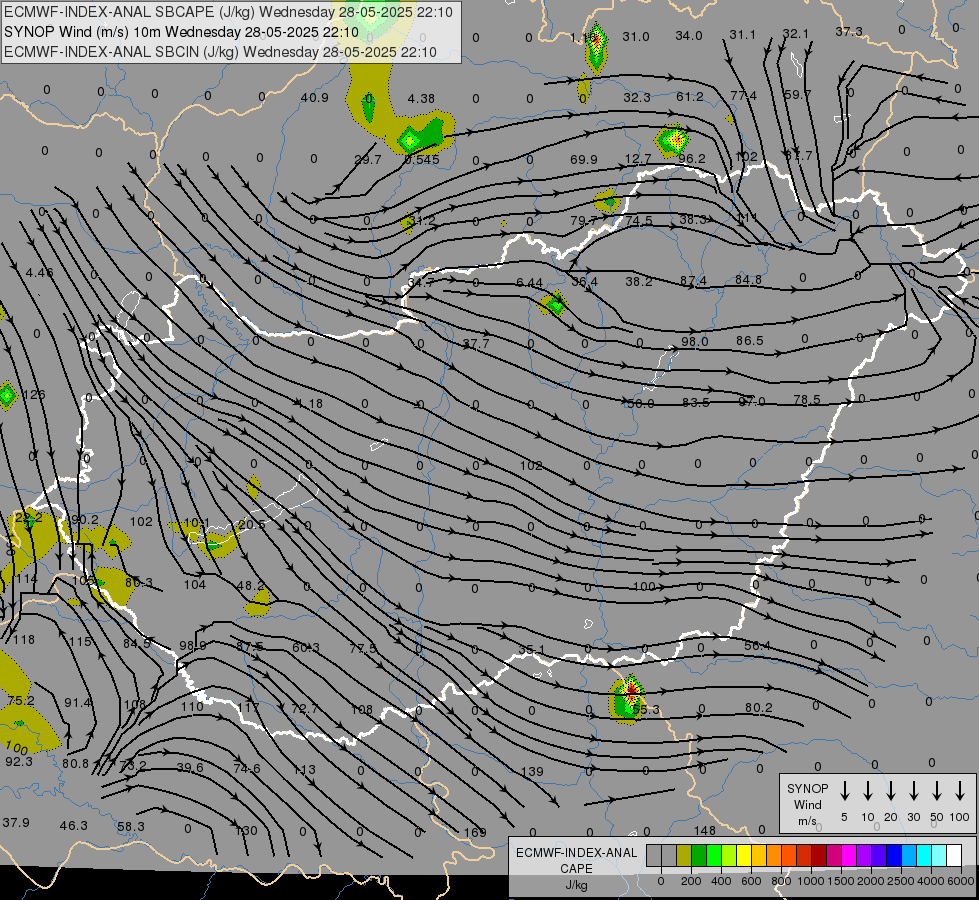Click the 5 m/s wind arrow in legend
Viewport: 979px width, 900px height.
844,791
